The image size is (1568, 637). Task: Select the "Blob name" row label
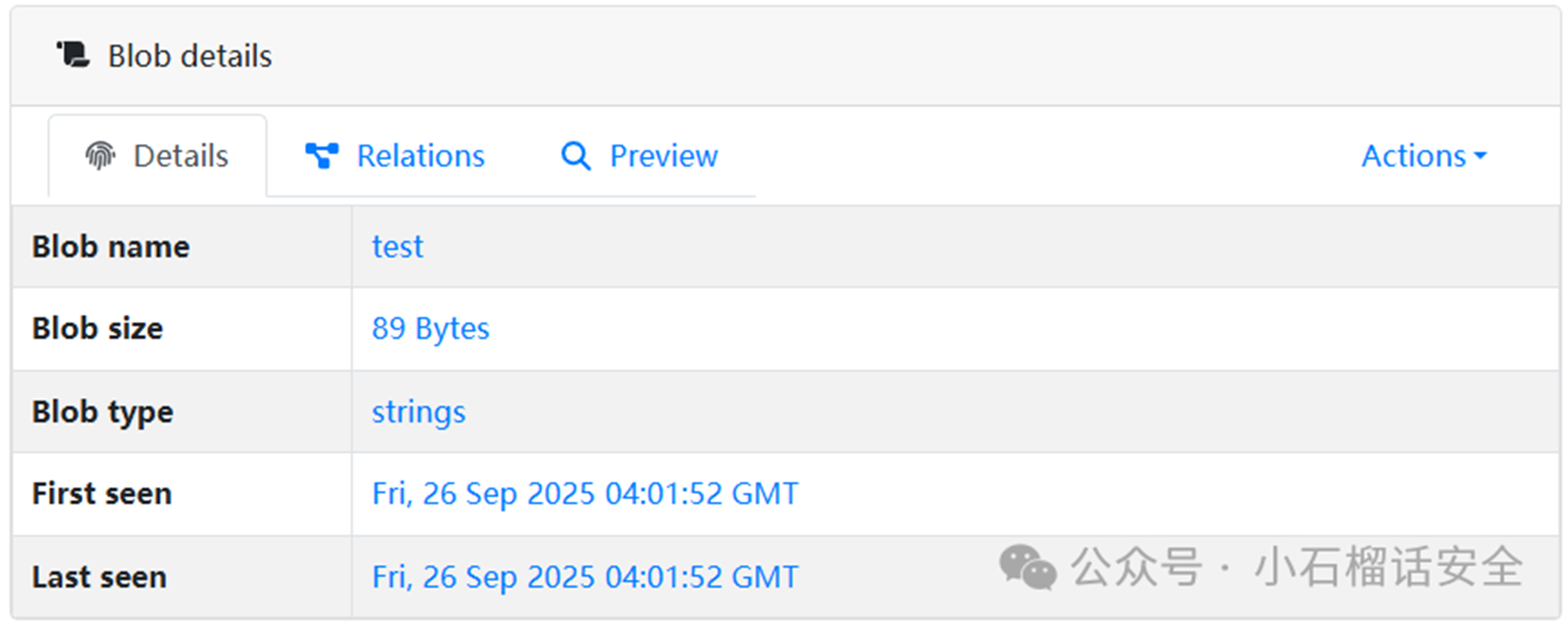point(111,247)
